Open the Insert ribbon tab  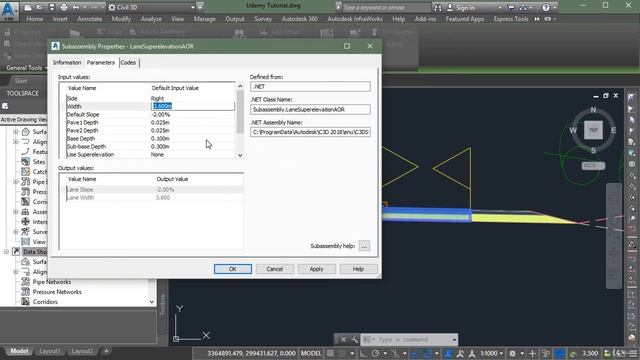[60, 19]
